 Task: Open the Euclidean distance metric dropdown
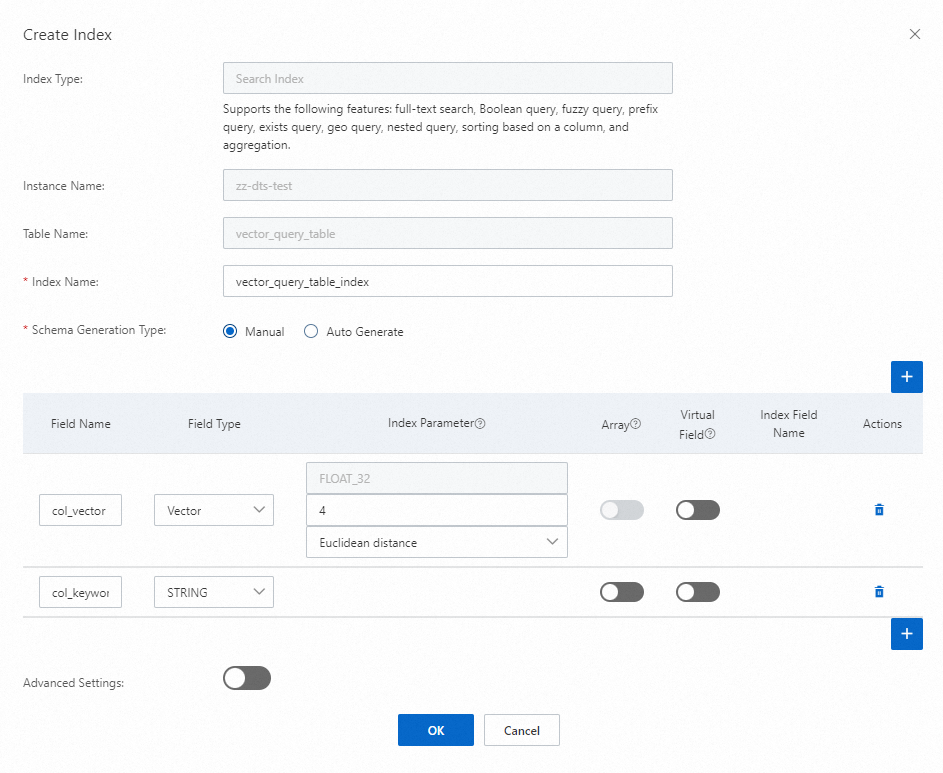[436, 542]
